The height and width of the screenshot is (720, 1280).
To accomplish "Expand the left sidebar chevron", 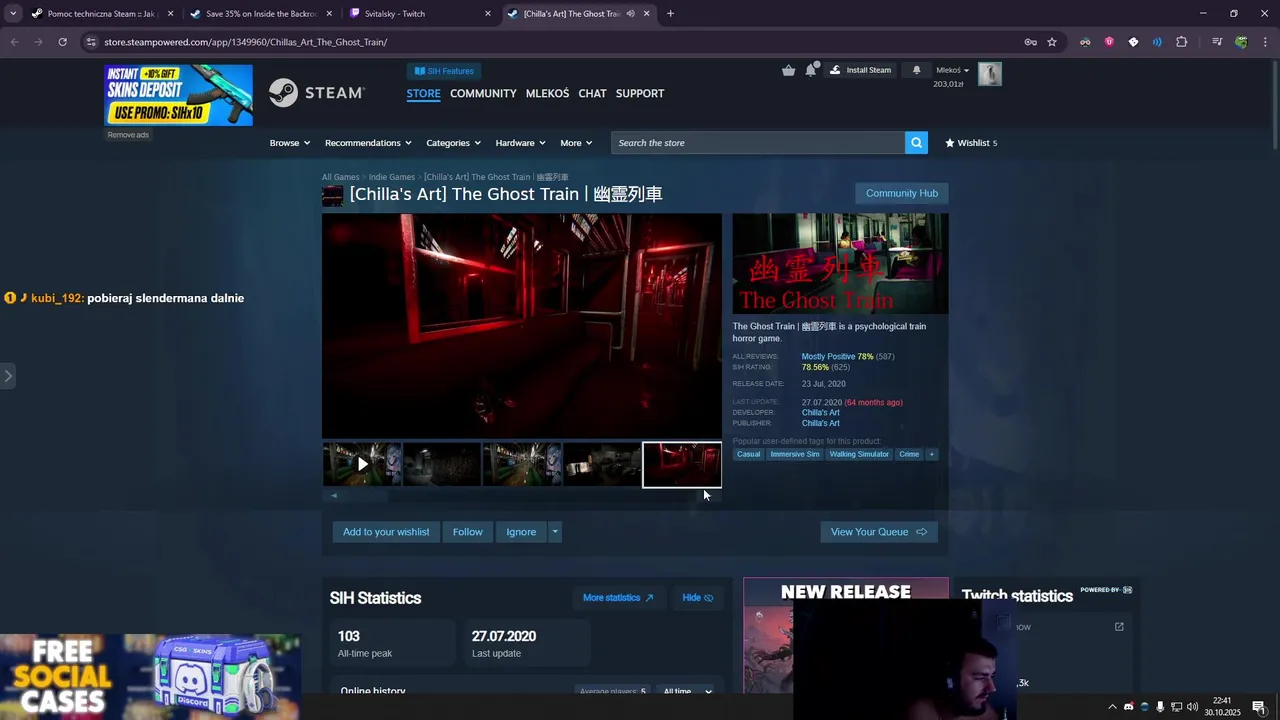I will tap(8, 376).
